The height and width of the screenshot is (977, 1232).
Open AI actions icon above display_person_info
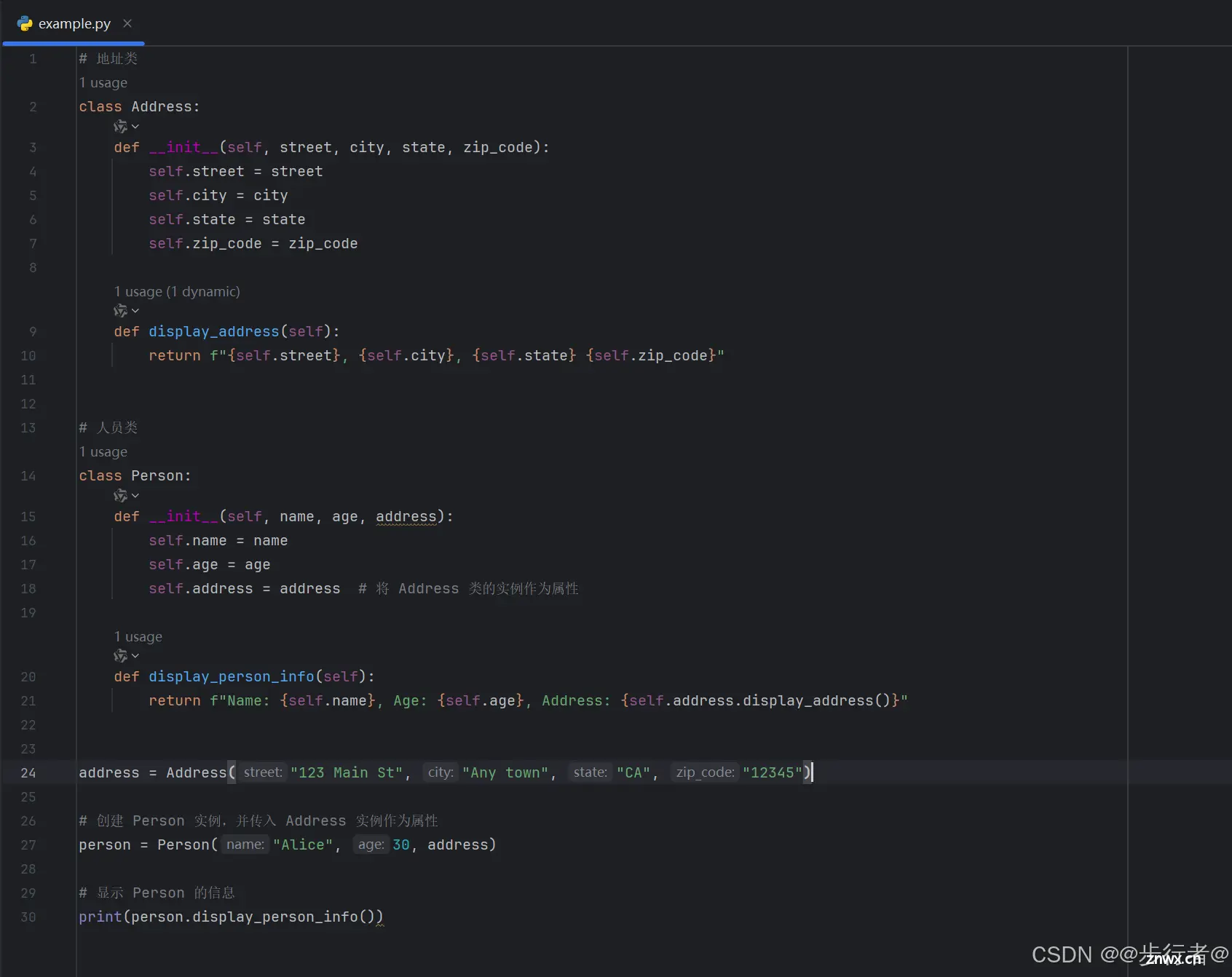click(120, 656)
